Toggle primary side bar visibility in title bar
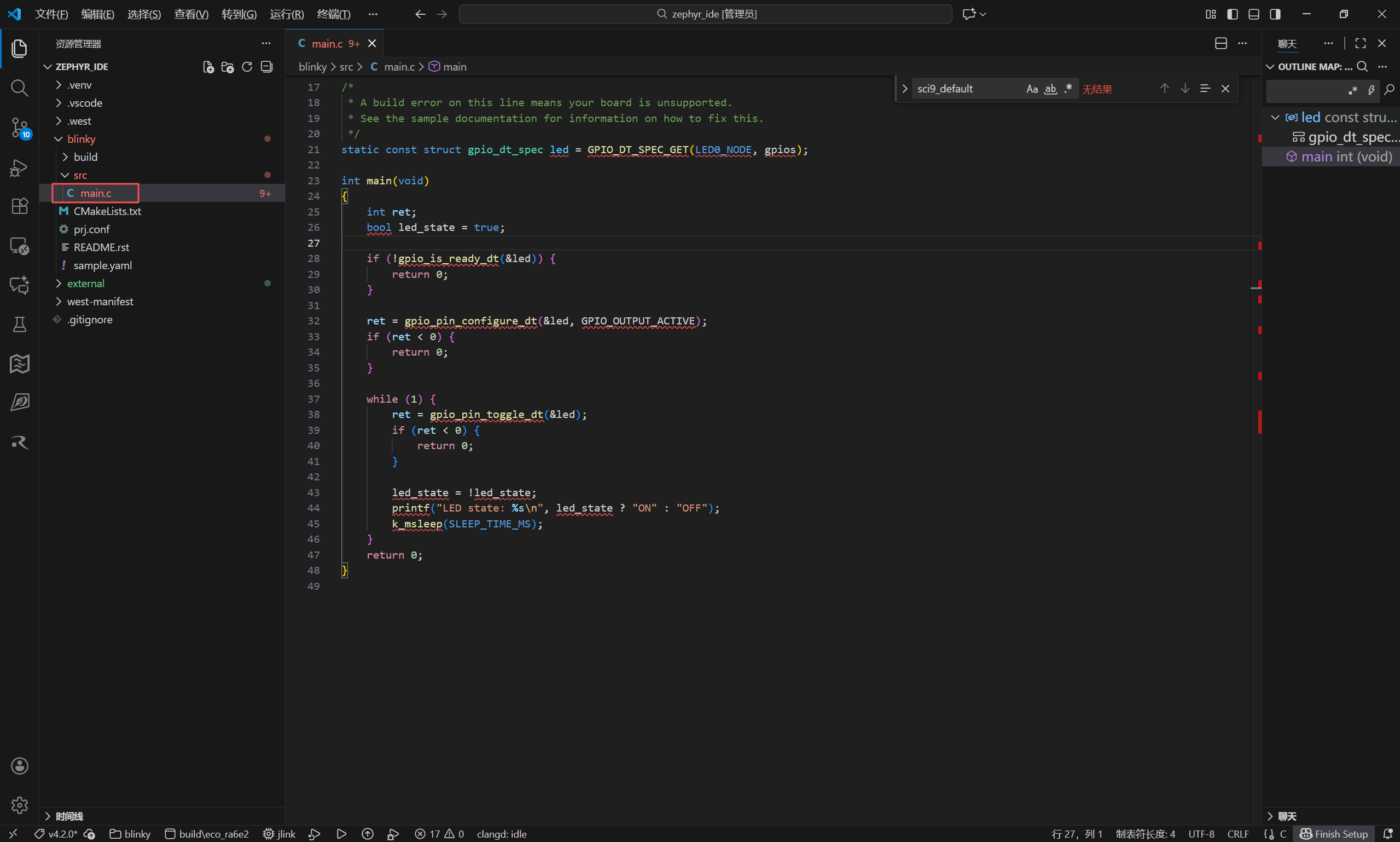The width and height of the screenshot is (1400, 842). [x=1232, y=14]
